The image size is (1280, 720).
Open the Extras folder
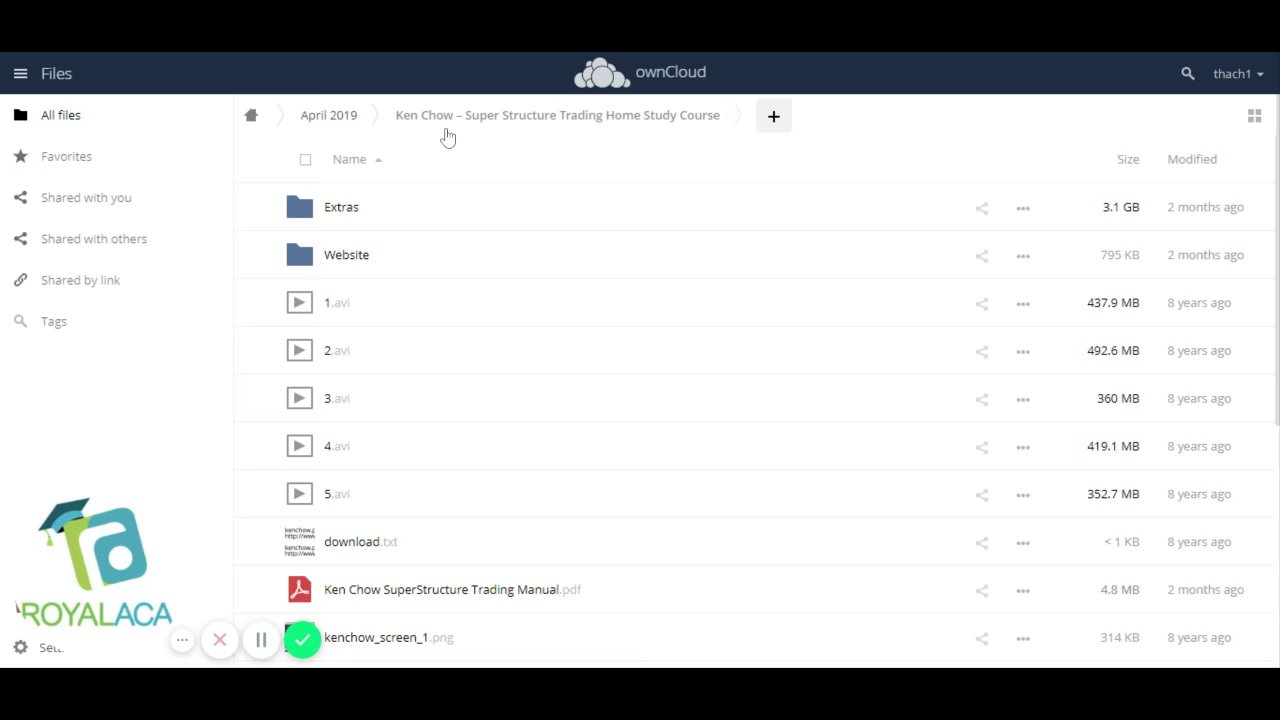tap(341, 207)
